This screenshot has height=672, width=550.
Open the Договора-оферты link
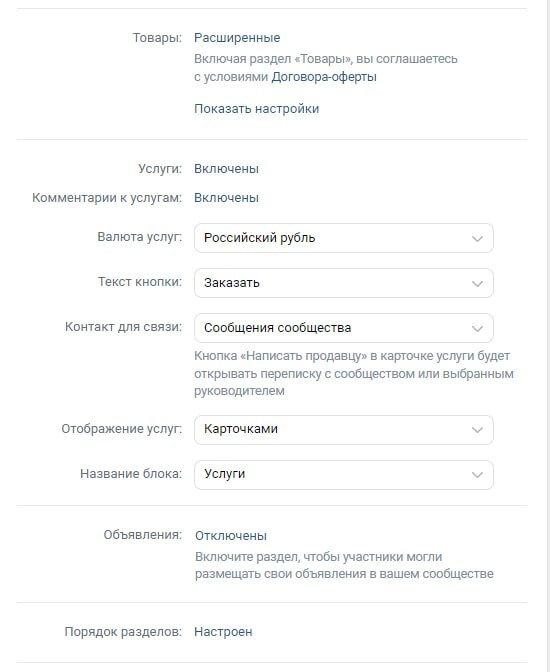click(324, 77)
